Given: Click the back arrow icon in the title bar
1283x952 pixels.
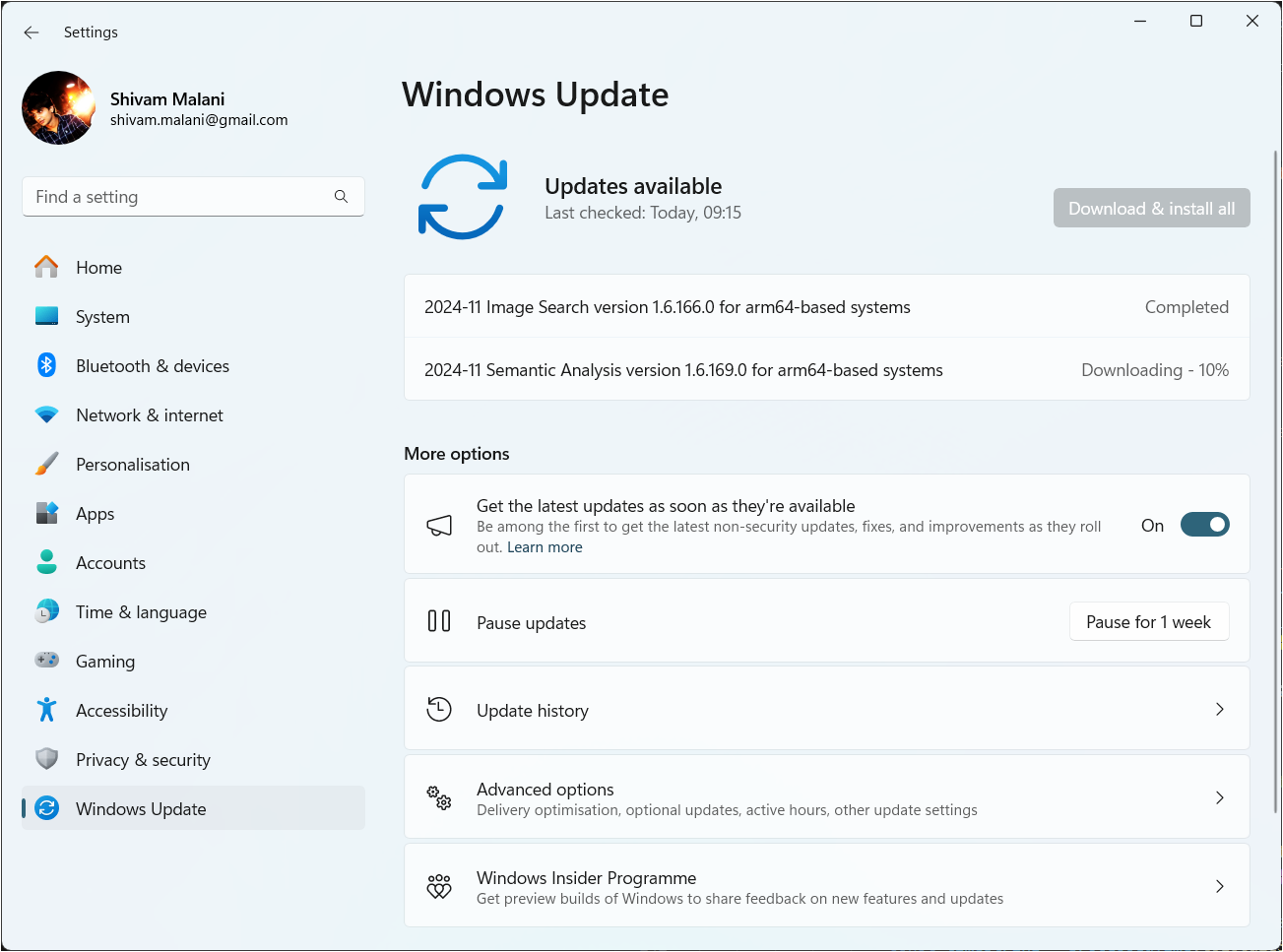Looking at the screenshot, I should click(32, 32).
